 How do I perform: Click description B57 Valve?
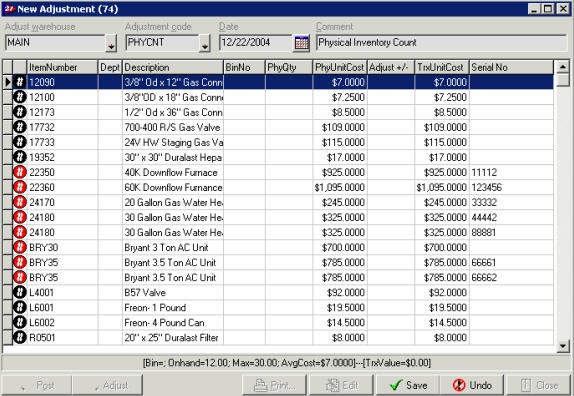(173, 292)
